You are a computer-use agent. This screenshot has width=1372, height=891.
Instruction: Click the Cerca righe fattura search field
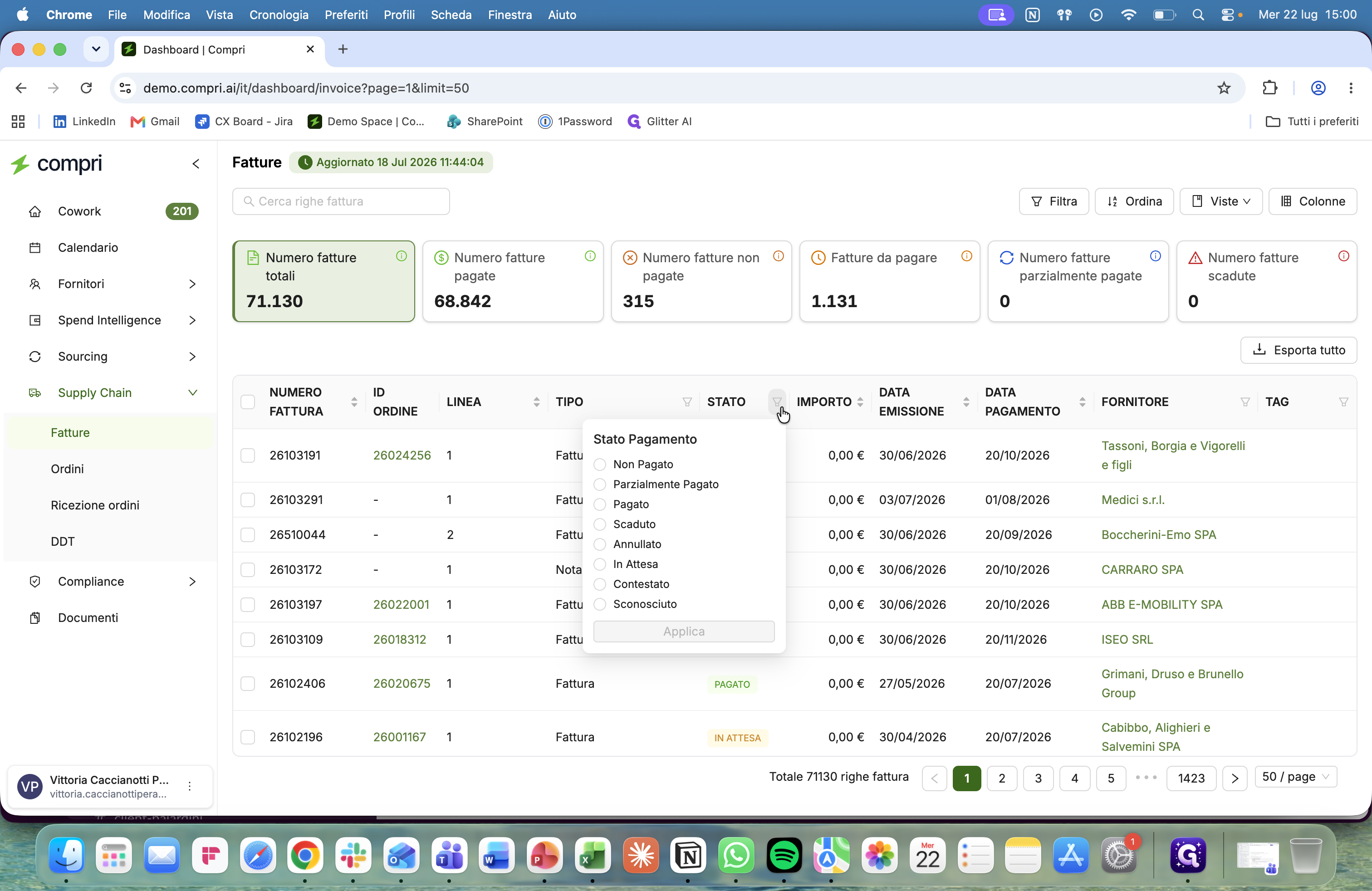click(341, 201)
